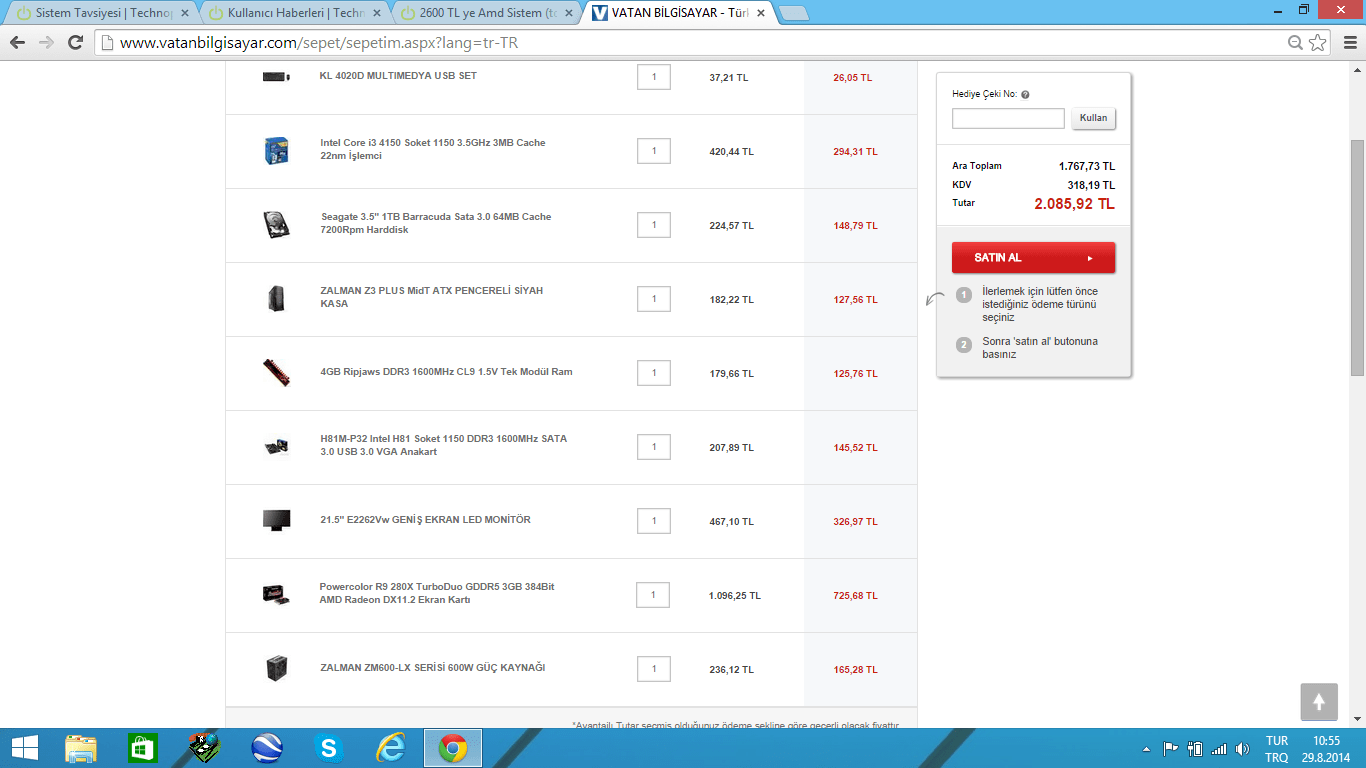Click the Chrome icon in the taskbar
1366x768 pixels.
tap(453, 748)
